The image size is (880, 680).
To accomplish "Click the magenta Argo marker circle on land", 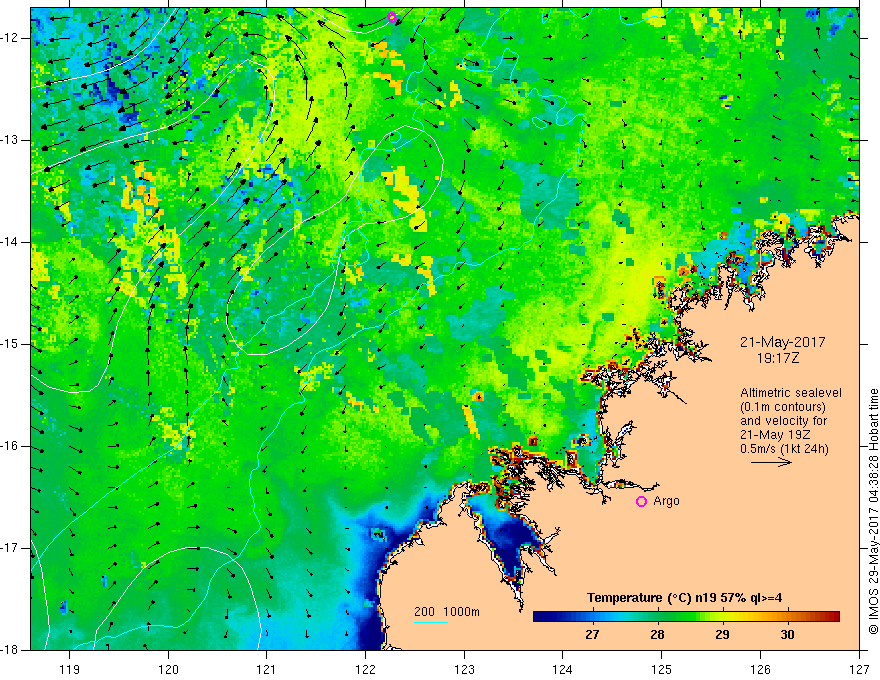I will 641,502.
